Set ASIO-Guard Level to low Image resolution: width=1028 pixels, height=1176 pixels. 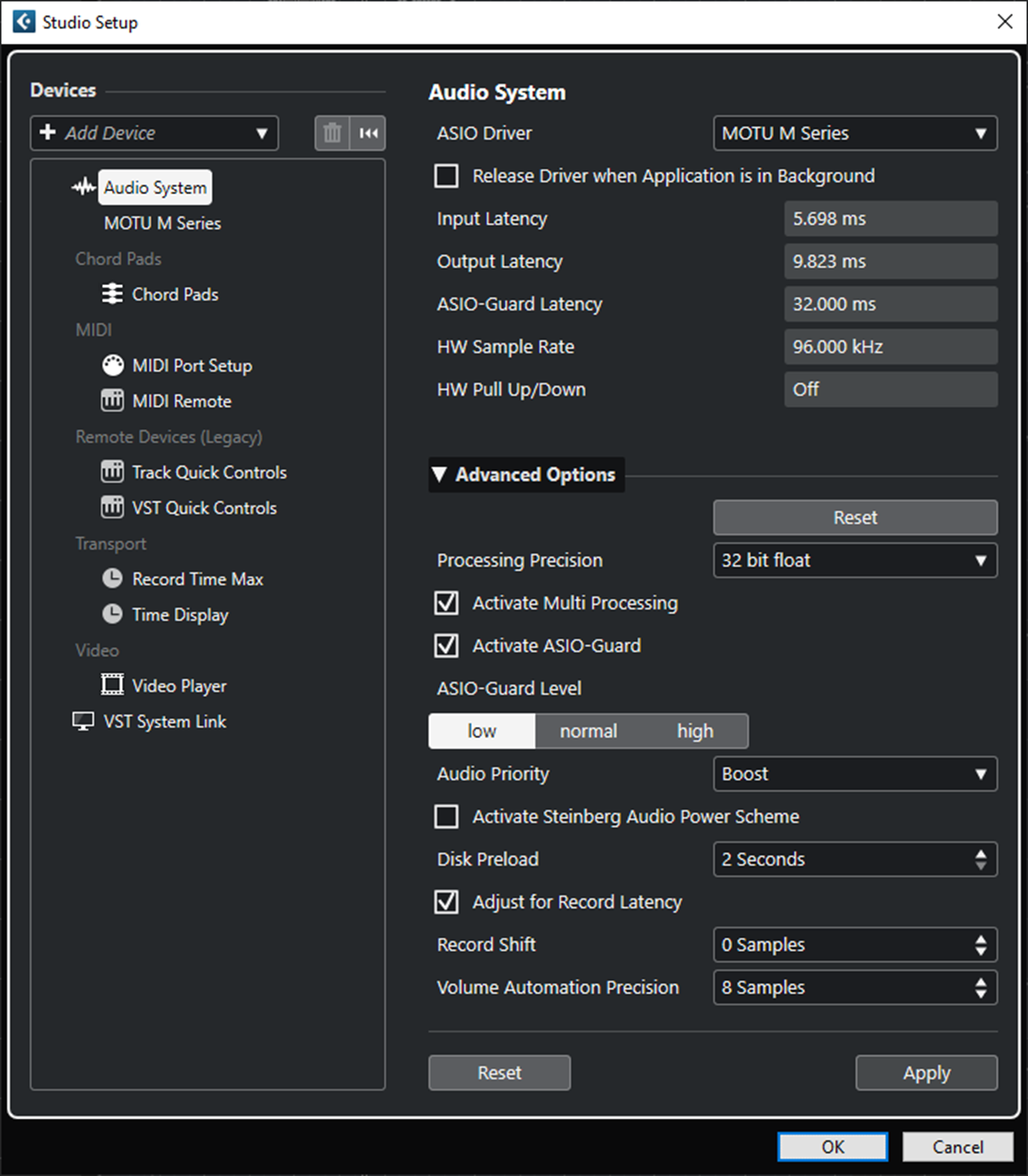(x=482, y=731)
